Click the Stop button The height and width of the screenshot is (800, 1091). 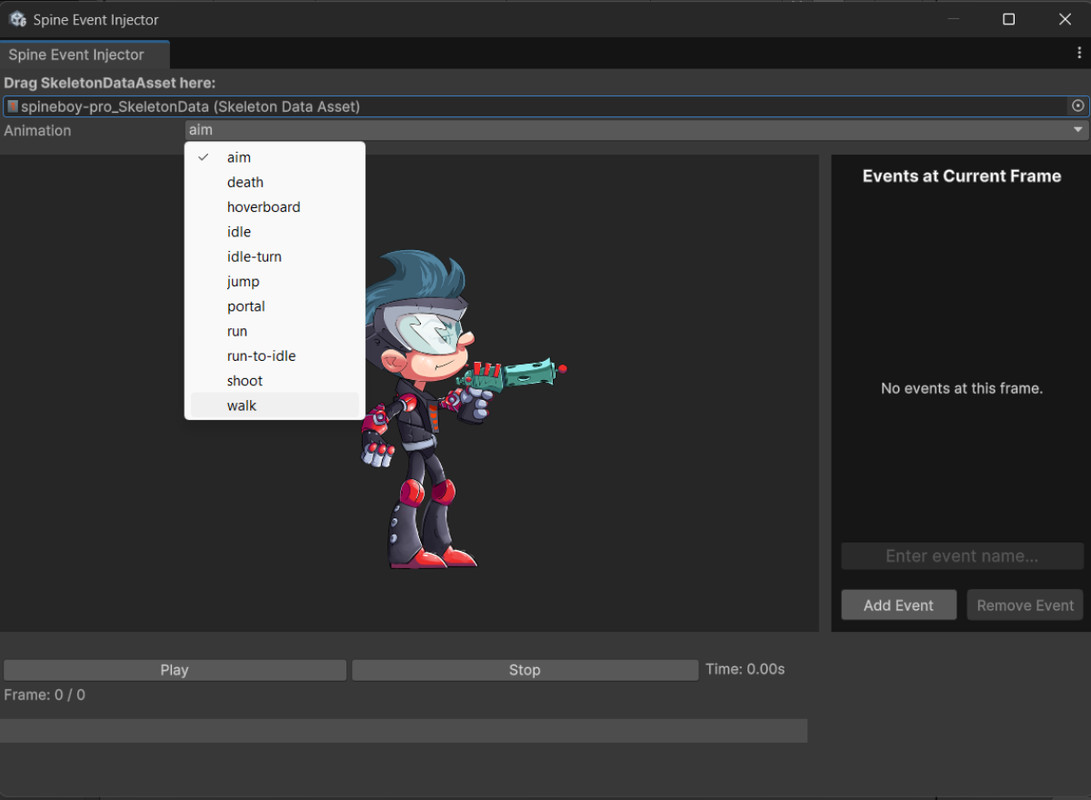coord(525,670)
